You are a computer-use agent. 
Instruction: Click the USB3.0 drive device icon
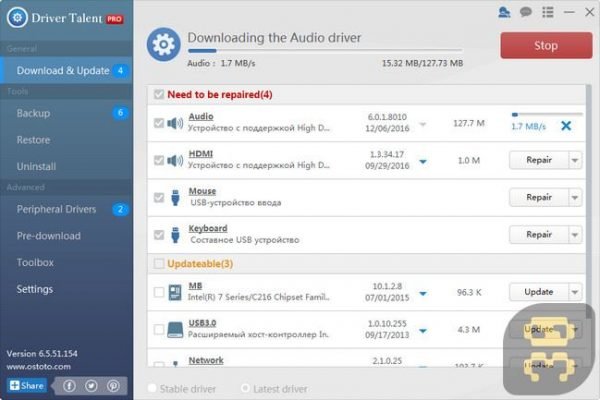175,330
